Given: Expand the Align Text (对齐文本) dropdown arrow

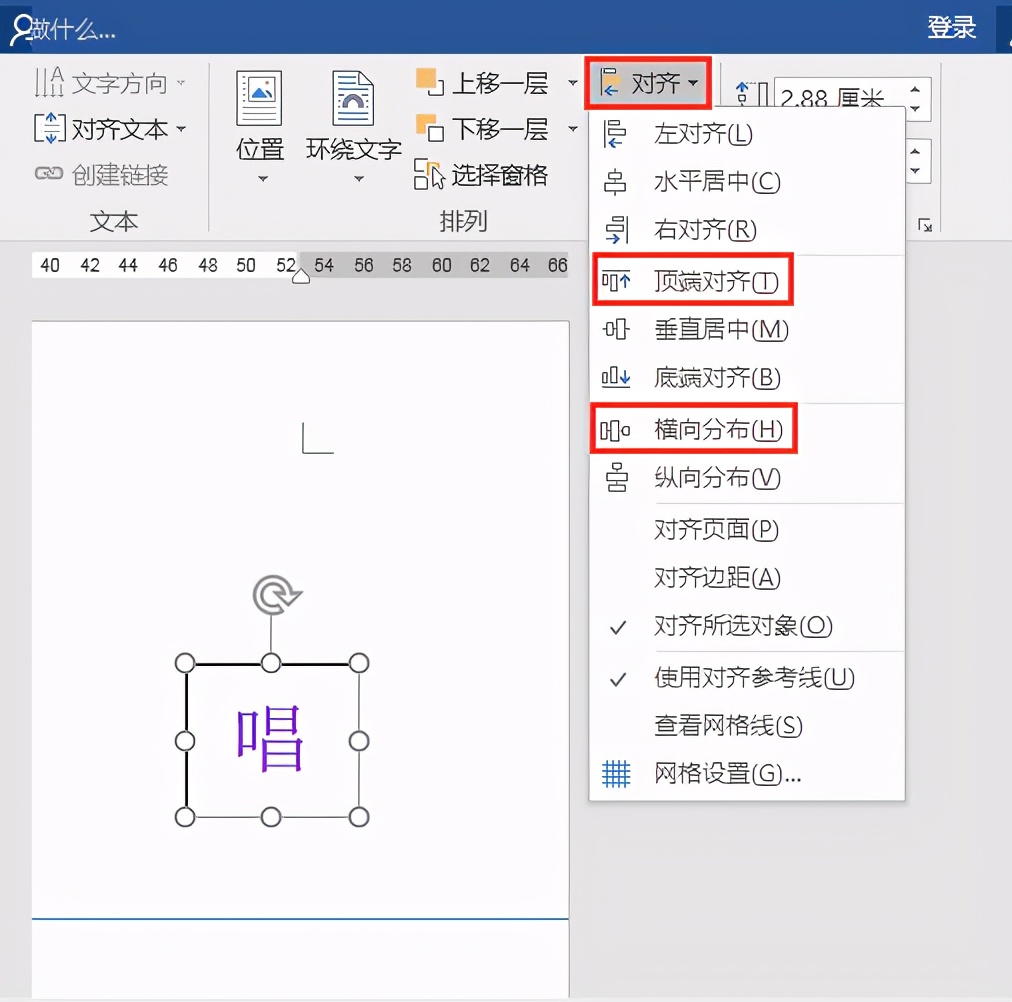Looking at the screenshot, I should pos(181,129).
